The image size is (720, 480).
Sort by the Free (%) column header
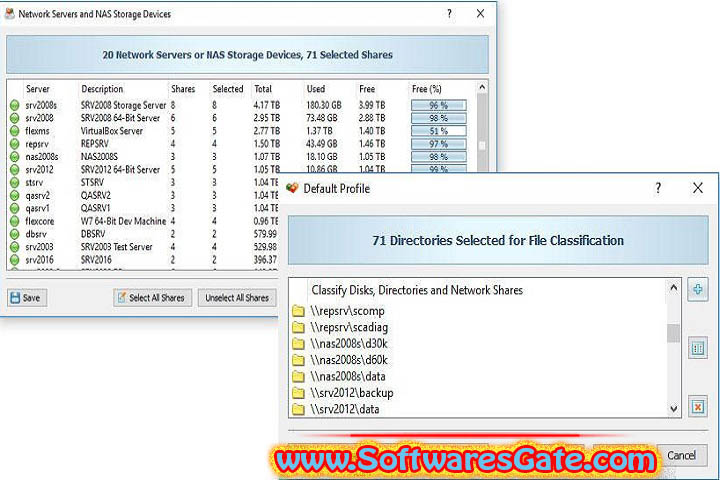tap(427, 89)
